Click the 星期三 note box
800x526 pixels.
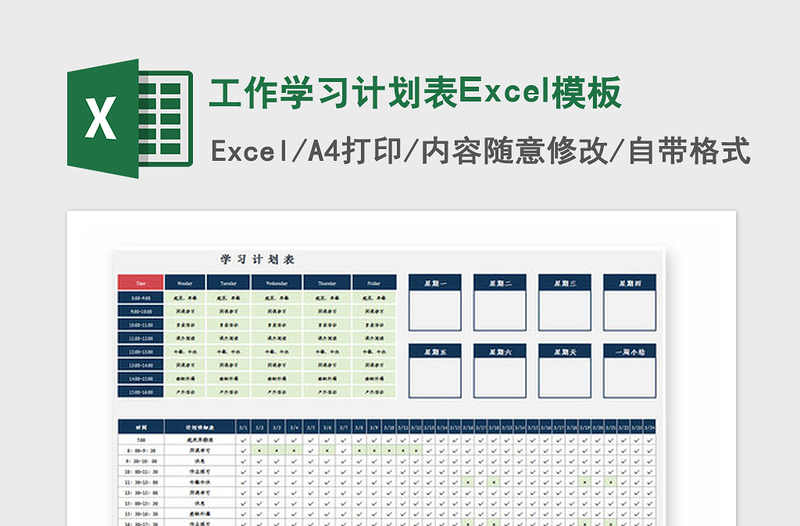pyautogui.click(x=565, y=303)
